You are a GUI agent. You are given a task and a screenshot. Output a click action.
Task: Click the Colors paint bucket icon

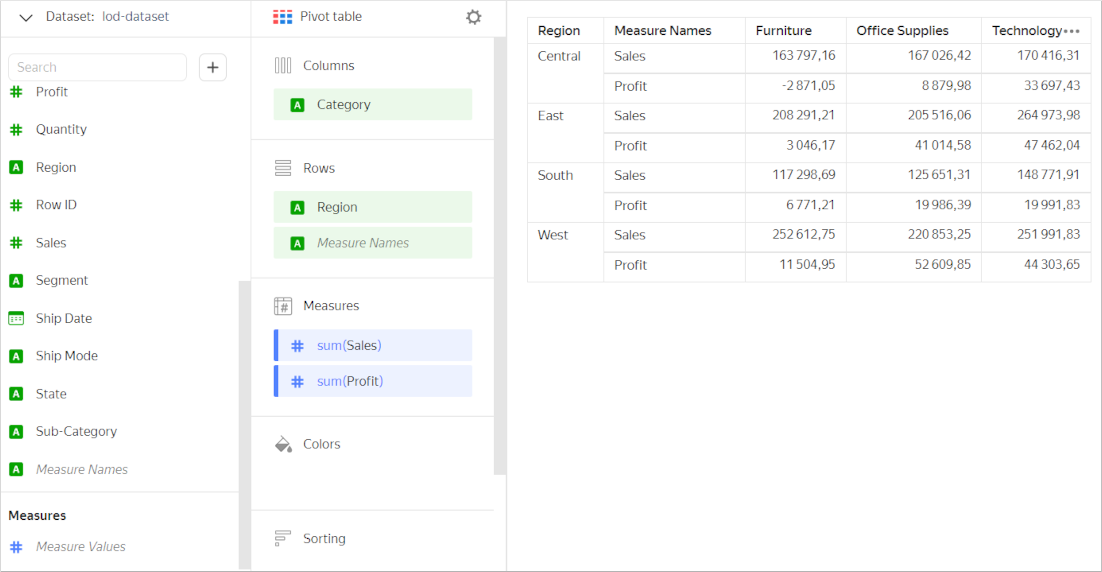(x=283, y=444)
